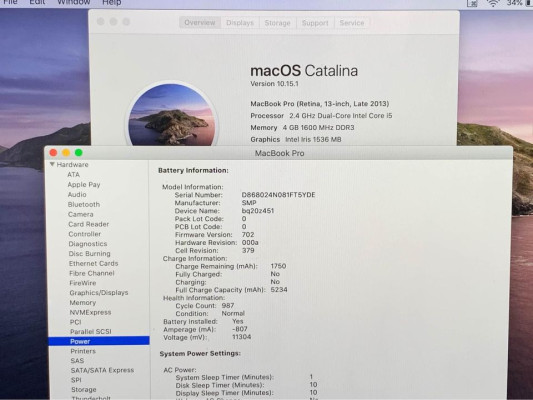This screenshot has width=533, height=400.
Task: Select Card Reader in the Hardware list
Action: pos(89,224)
